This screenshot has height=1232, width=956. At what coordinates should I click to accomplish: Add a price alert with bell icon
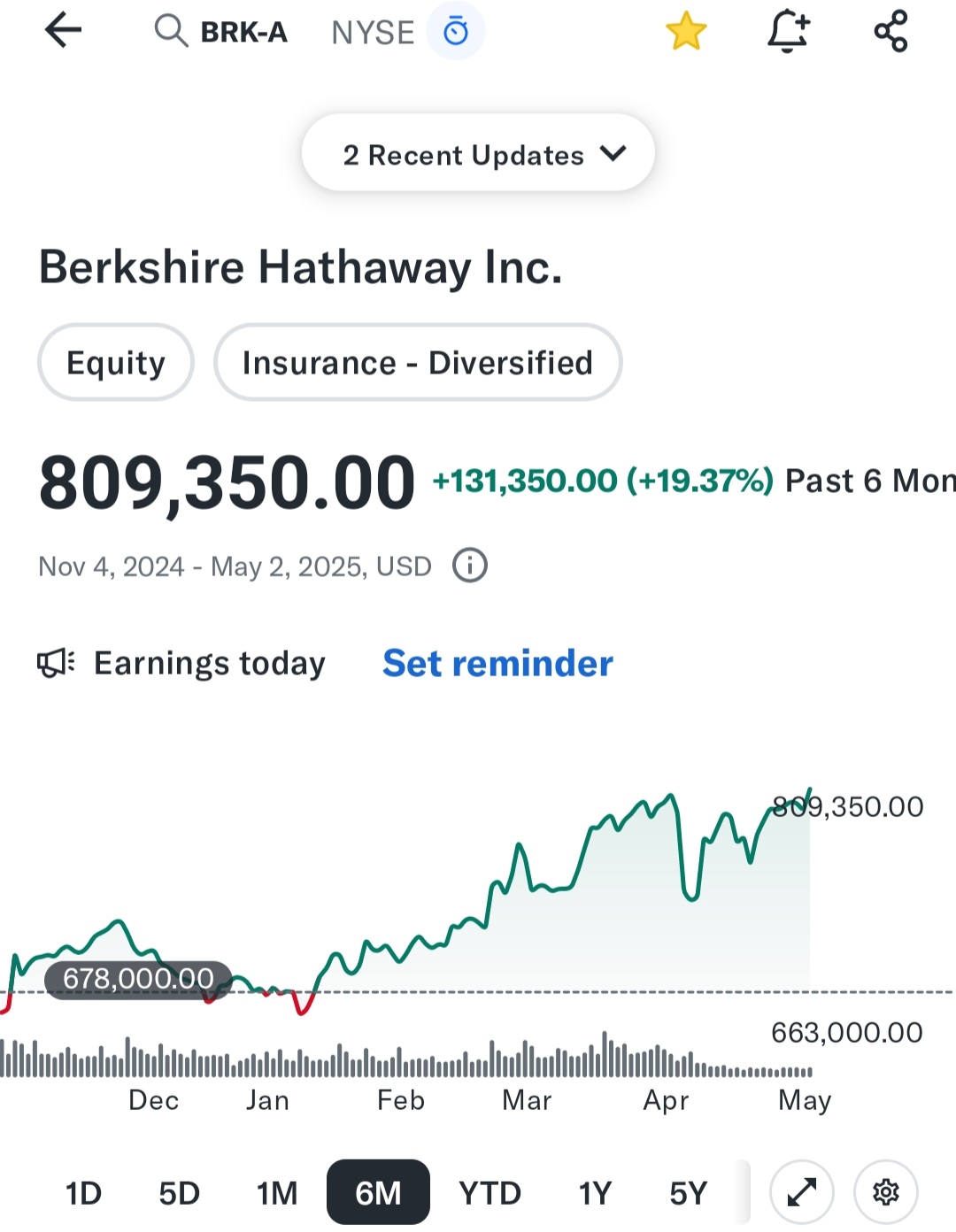point(788,32)
